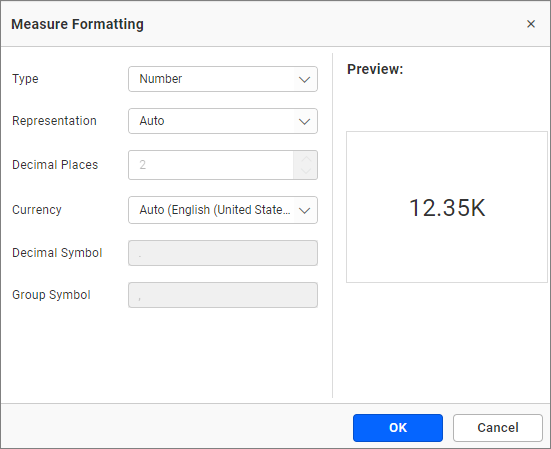Image resolution: width=551 pixels, height=449 pixels.
Task: Click the Preview: heading
Action: [375, 69]
